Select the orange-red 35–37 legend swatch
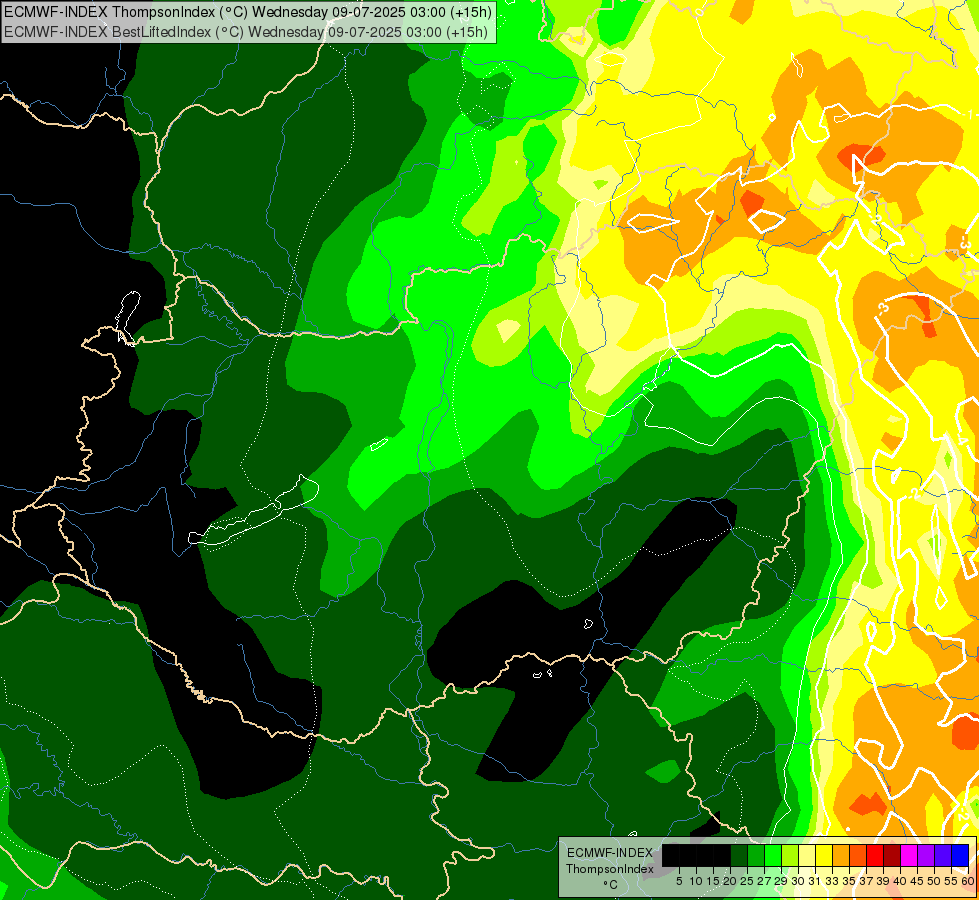This screenshot has width=979, height=900. (x=858, y=855)
